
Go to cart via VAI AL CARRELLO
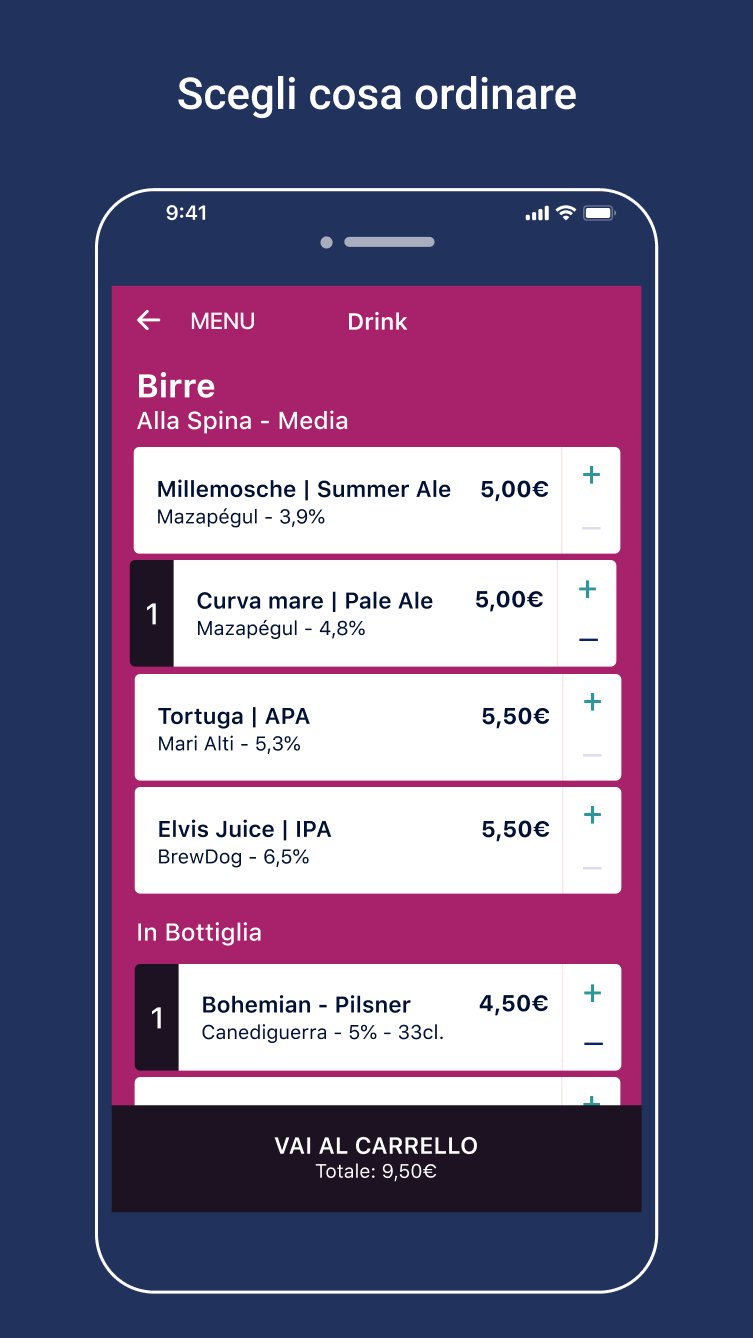click(376, 1158)
